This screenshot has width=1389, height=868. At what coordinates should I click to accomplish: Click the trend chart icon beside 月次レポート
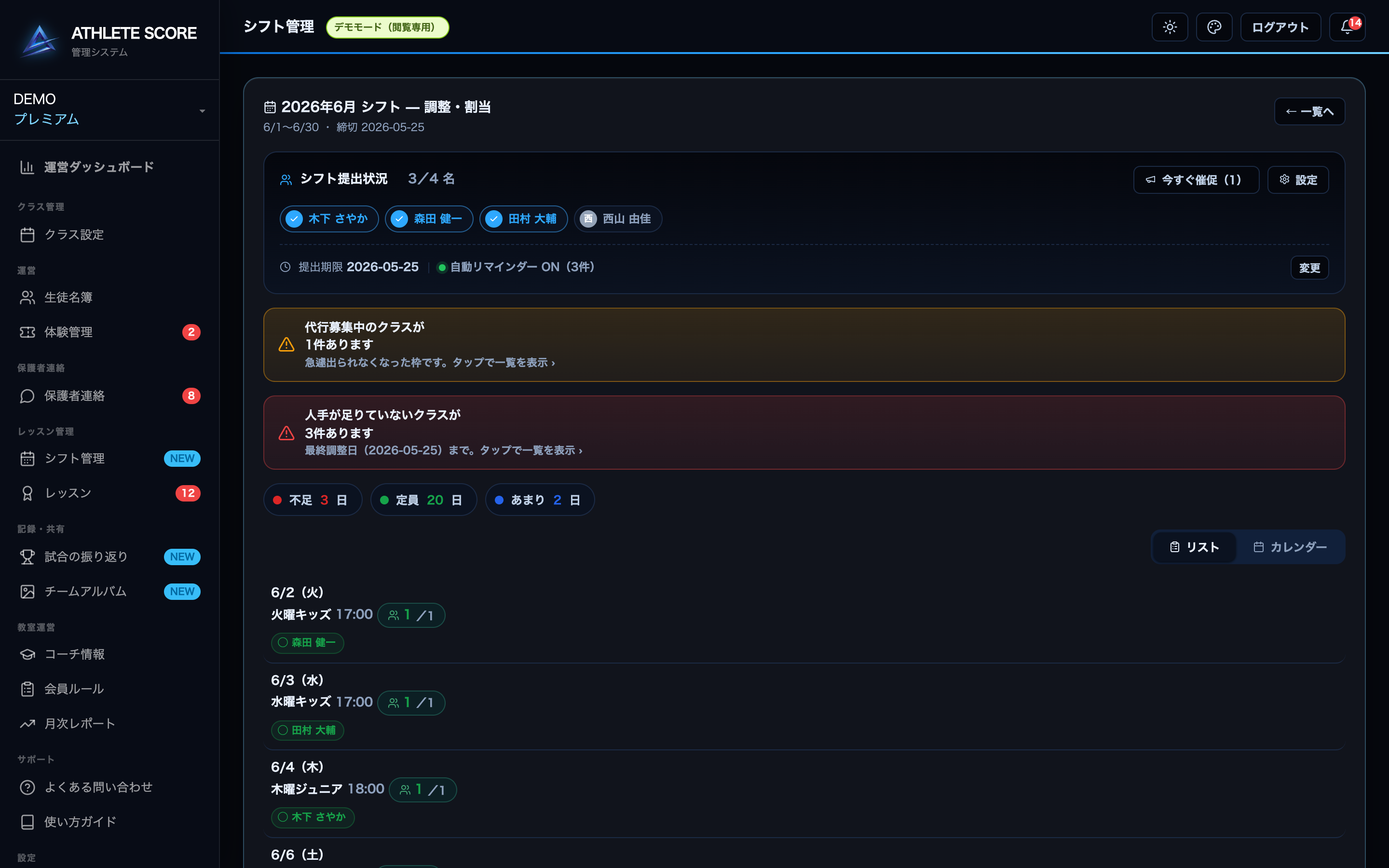(x=27, y=724)
